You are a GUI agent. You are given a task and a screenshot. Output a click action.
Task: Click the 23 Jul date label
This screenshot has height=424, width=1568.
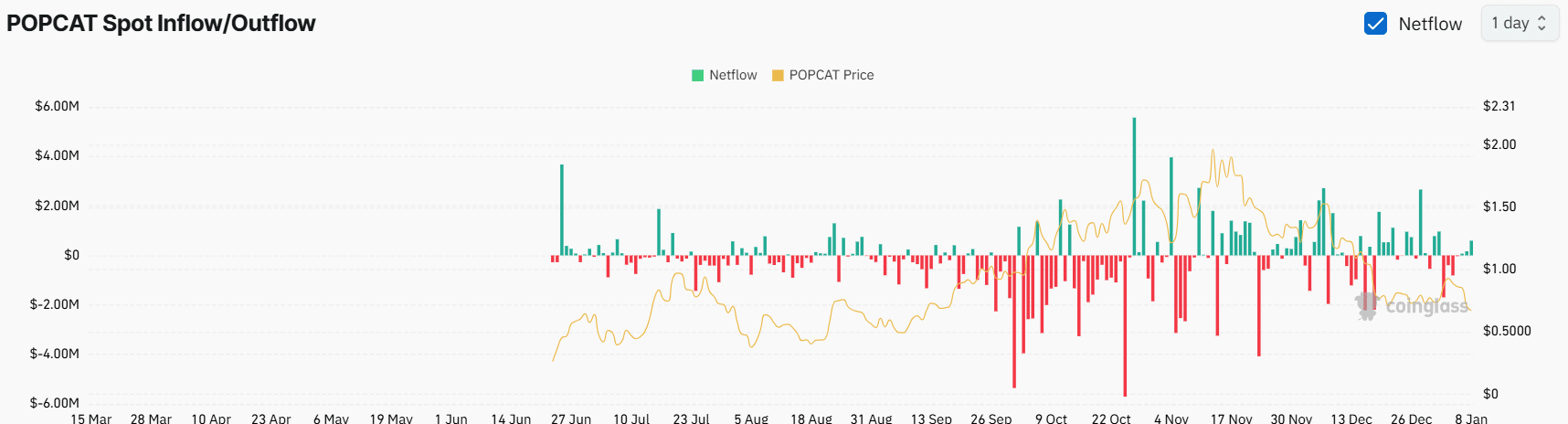point(691,418)
